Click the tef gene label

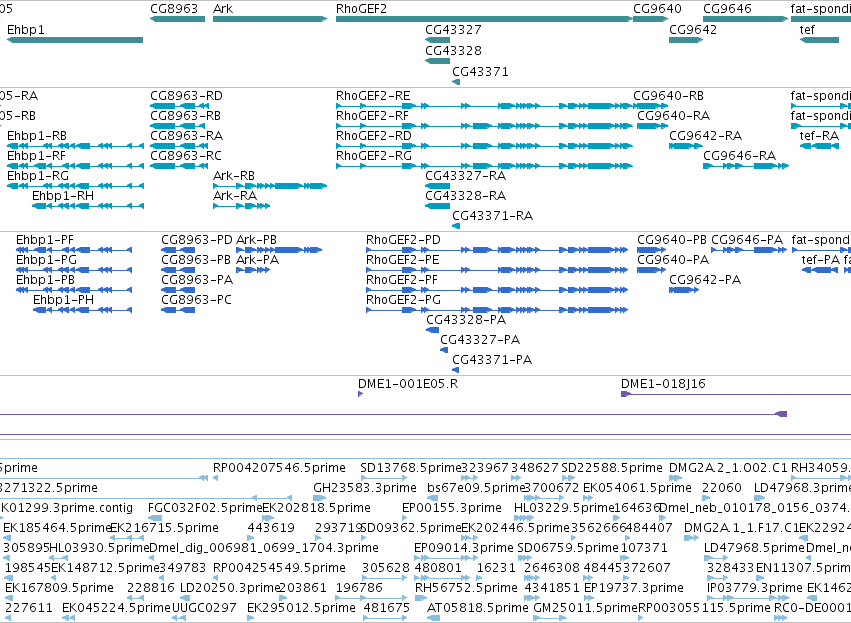(807, 30)
